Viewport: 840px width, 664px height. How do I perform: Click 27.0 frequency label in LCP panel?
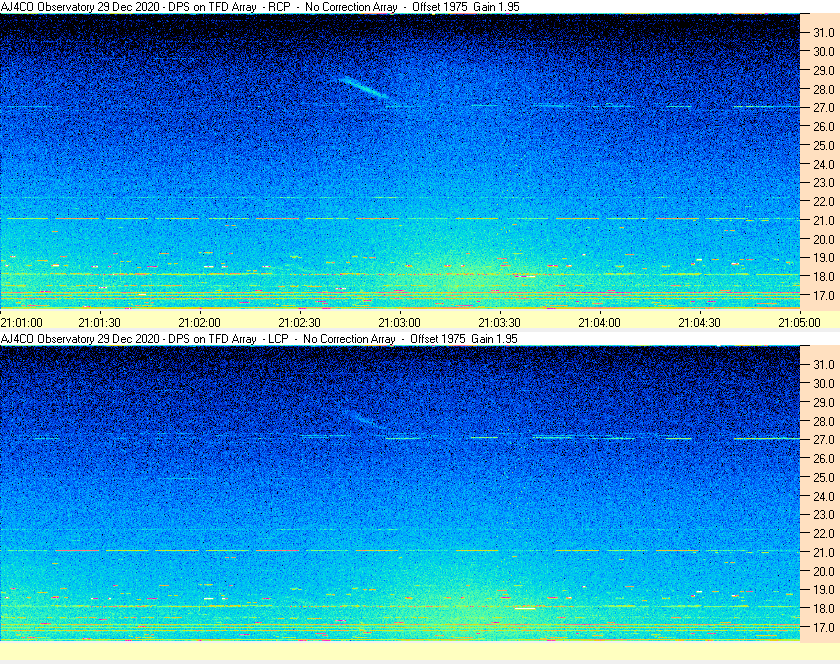coord(824,439)
